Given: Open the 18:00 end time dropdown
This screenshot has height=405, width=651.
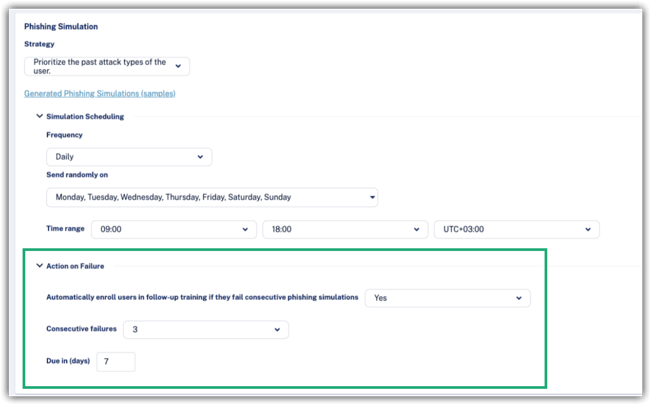Looking at the screenshot, I should (345, 229).
